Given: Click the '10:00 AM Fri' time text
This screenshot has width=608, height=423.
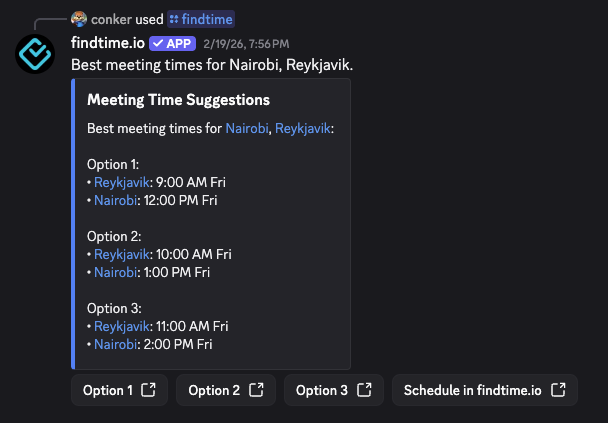Looking at the screenshot, I should [193, 254].
